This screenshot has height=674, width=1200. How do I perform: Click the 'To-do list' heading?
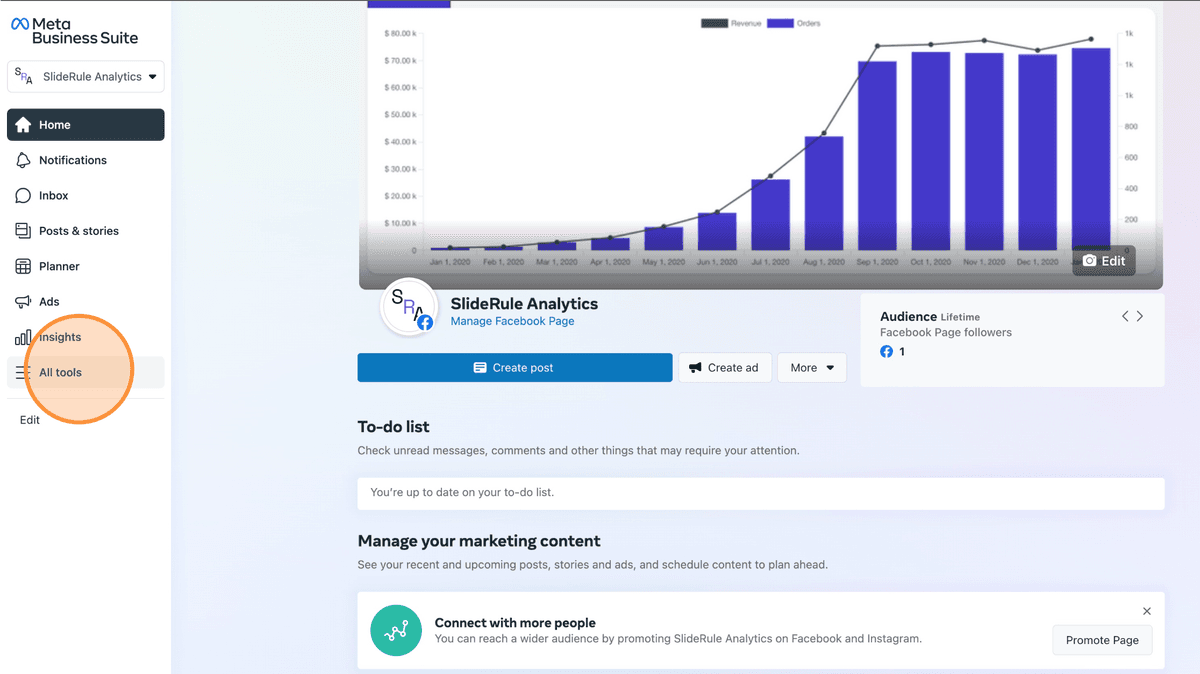(394, 427)
